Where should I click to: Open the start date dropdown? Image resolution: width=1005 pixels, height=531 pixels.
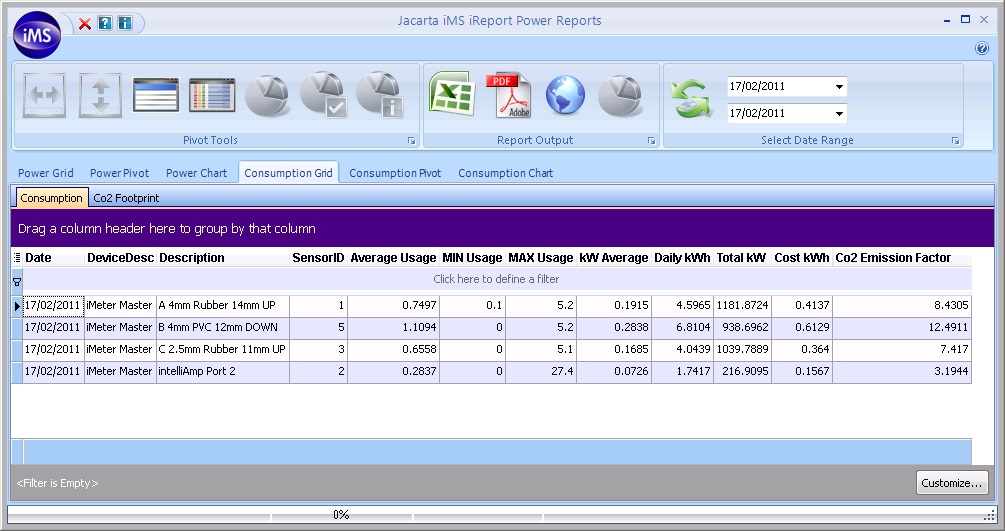coord(839,87)
